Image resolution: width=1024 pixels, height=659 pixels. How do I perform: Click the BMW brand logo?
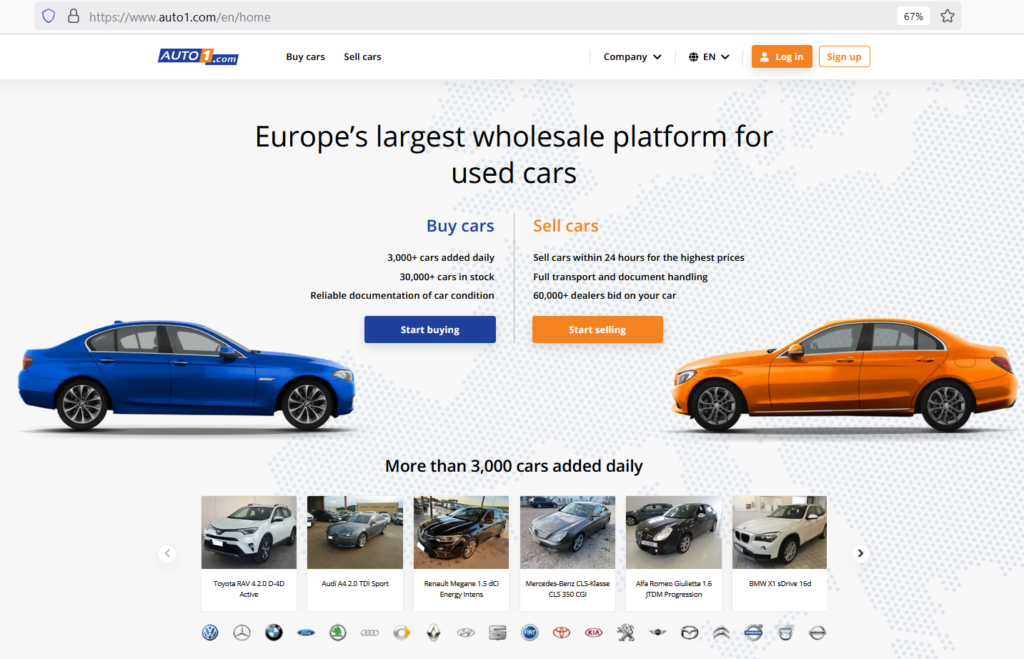coord(273,633)
